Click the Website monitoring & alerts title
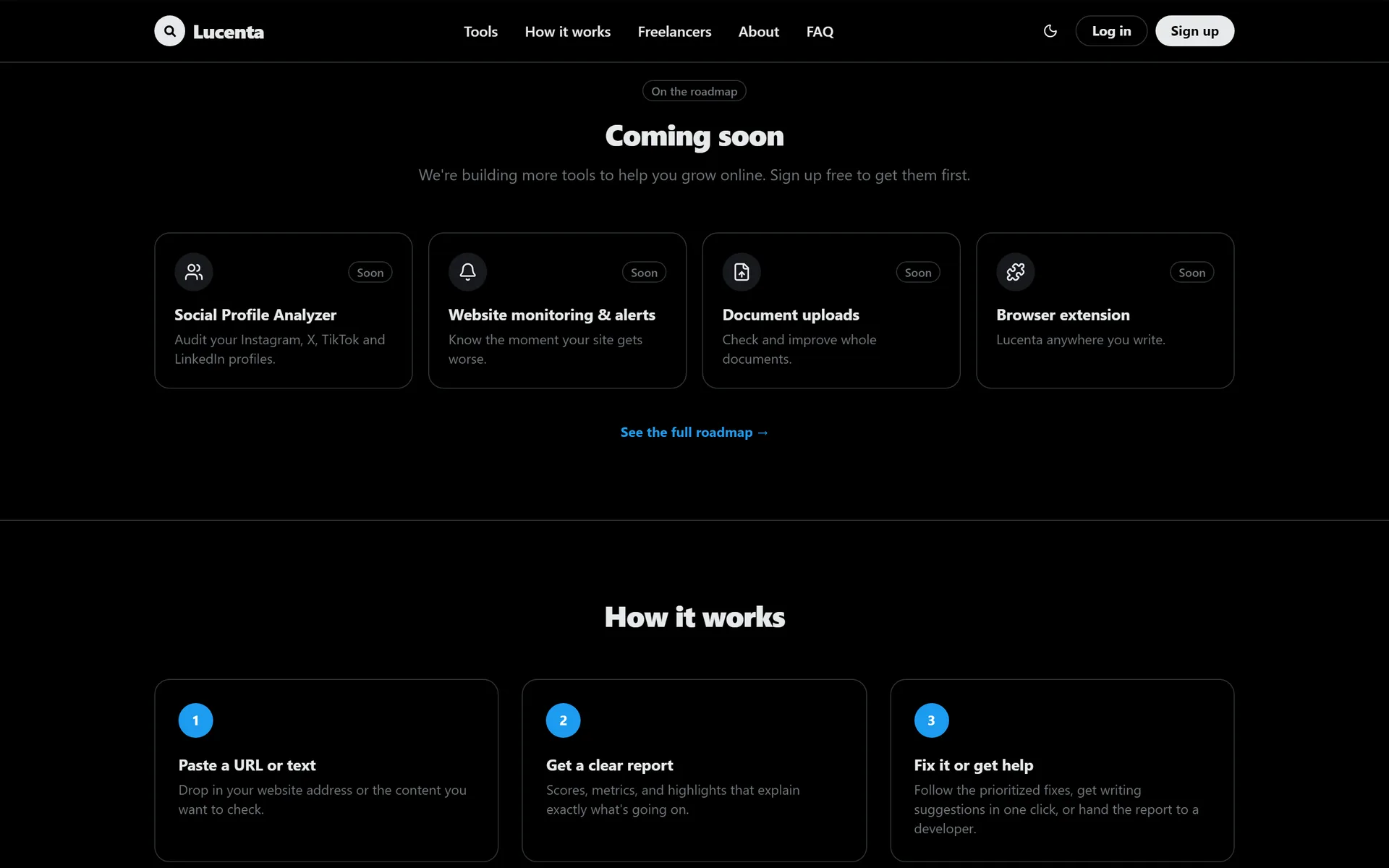 pos(552,315)
